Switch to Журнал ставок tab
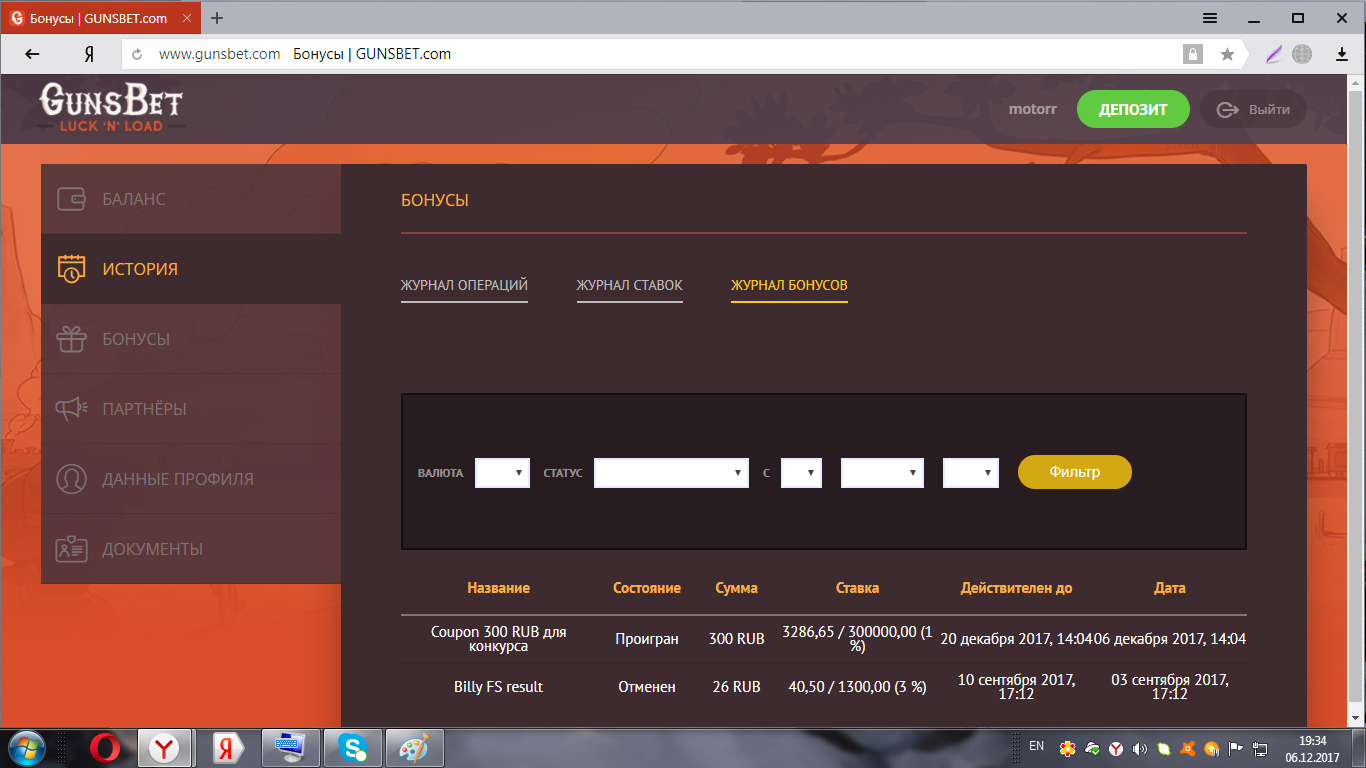The image size is (1366, 768). [x=630, y=285]
